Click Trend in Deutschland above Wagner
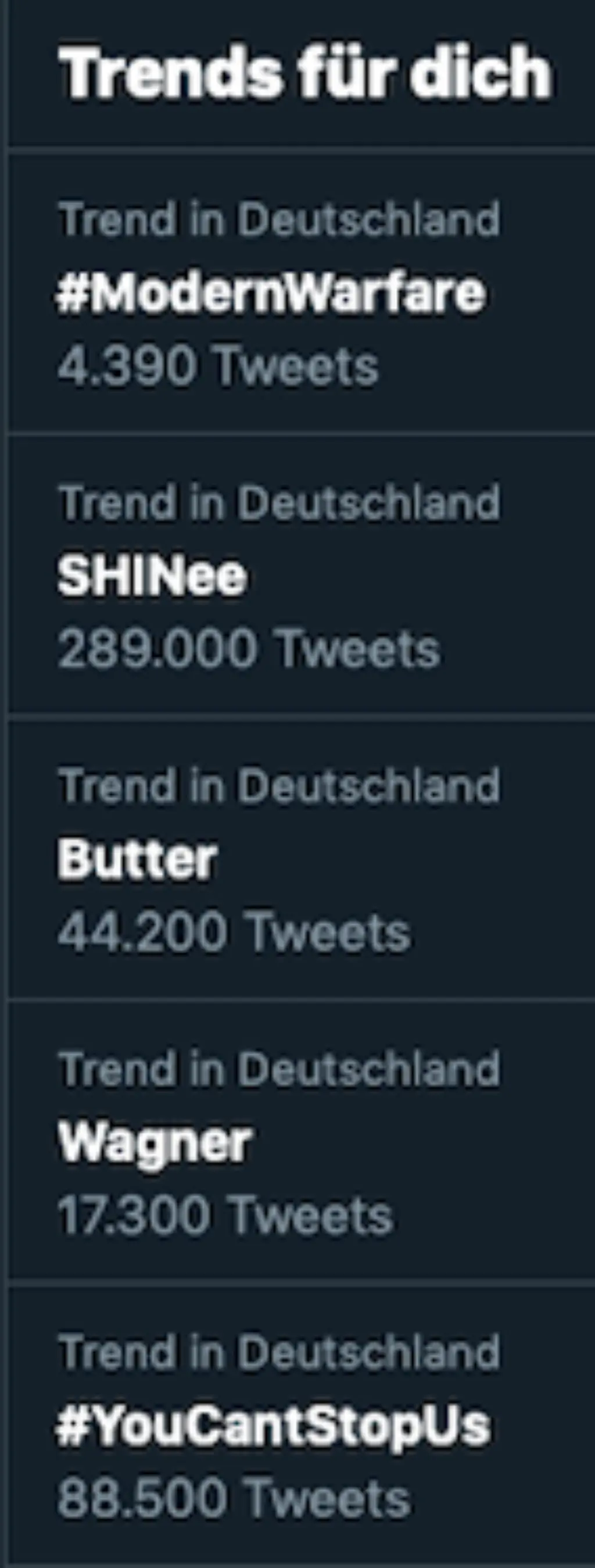Screen dimensions: 595x1568 (280, 1066)
